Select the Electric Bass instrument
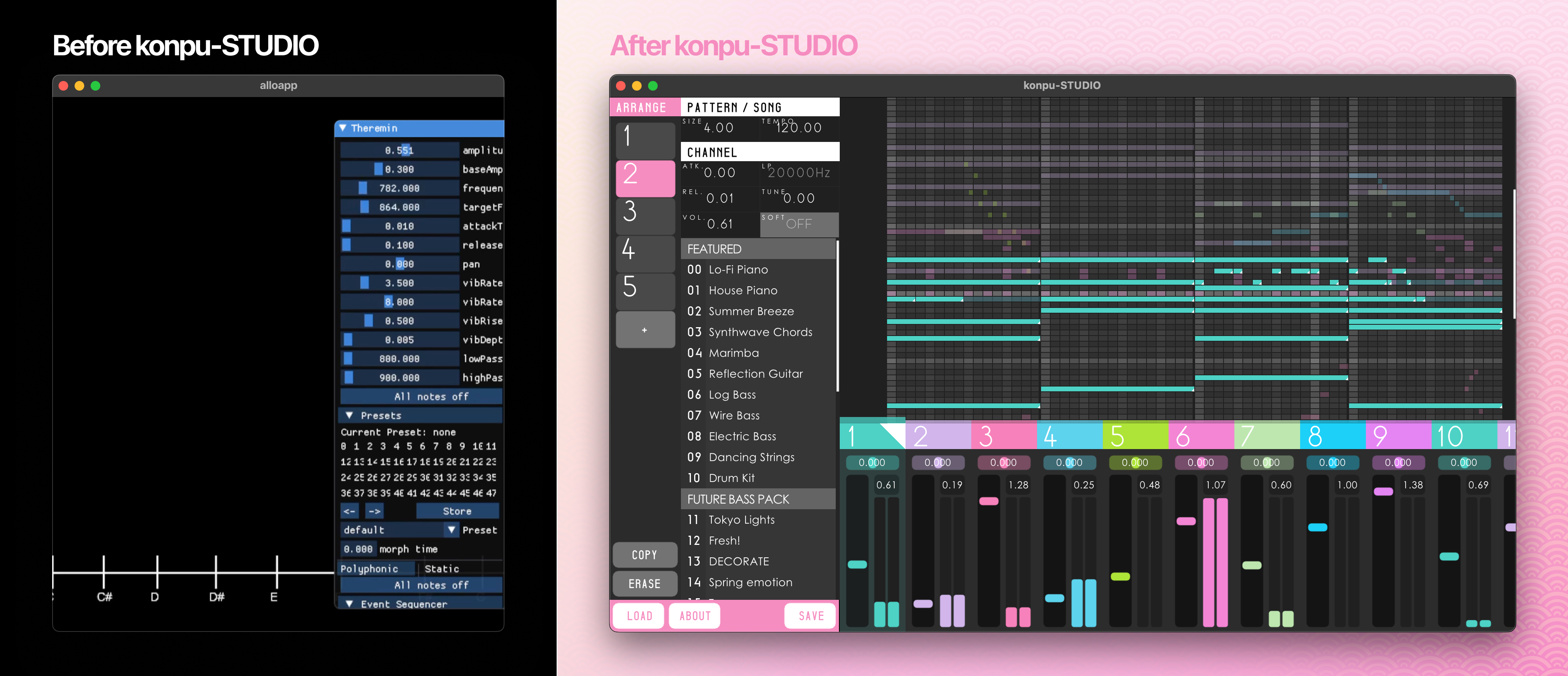The width and height of the screenshot is (1568, 676). [758, 436]
